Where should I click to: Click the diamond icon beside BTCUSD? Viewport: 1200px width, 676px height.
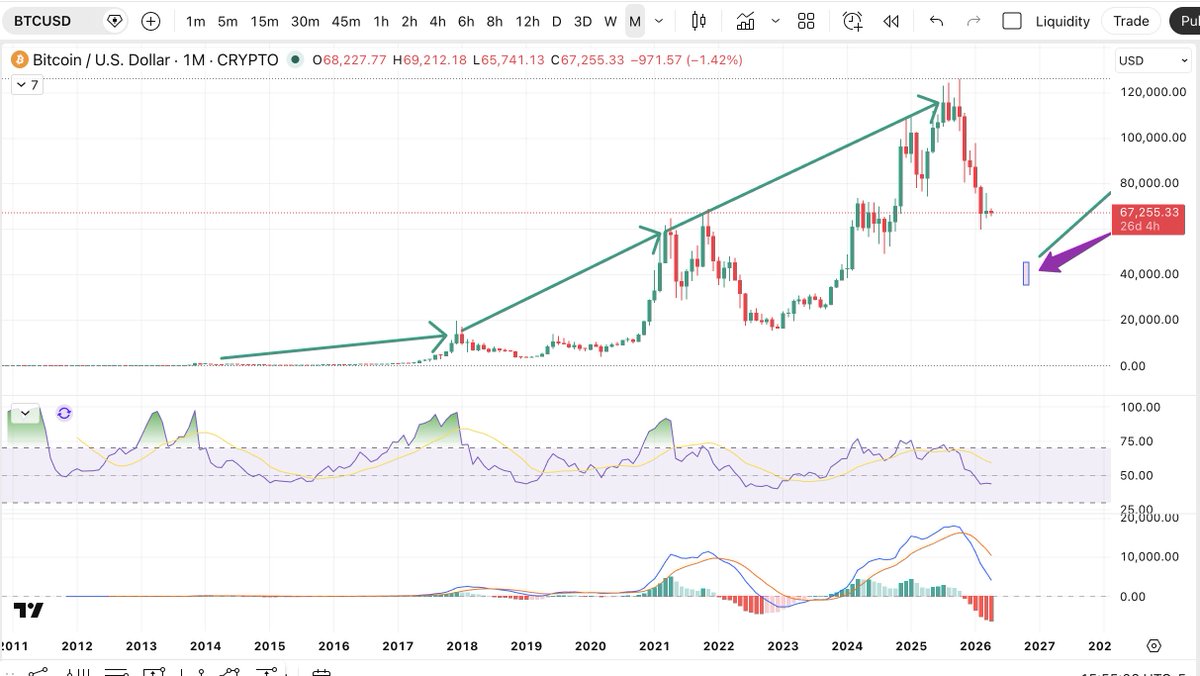114,20
